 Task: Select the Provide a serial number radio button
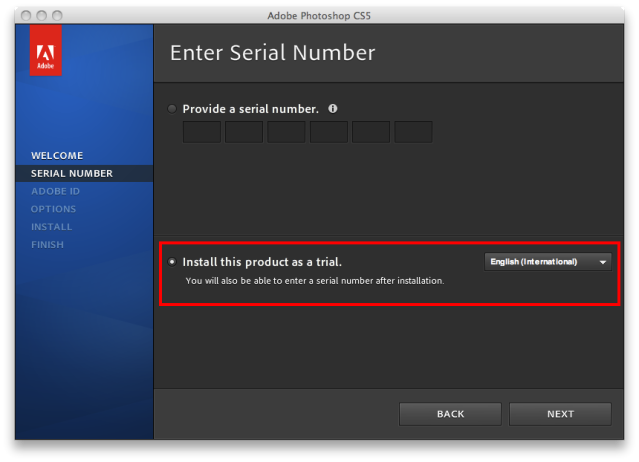(x=172, y=109)
